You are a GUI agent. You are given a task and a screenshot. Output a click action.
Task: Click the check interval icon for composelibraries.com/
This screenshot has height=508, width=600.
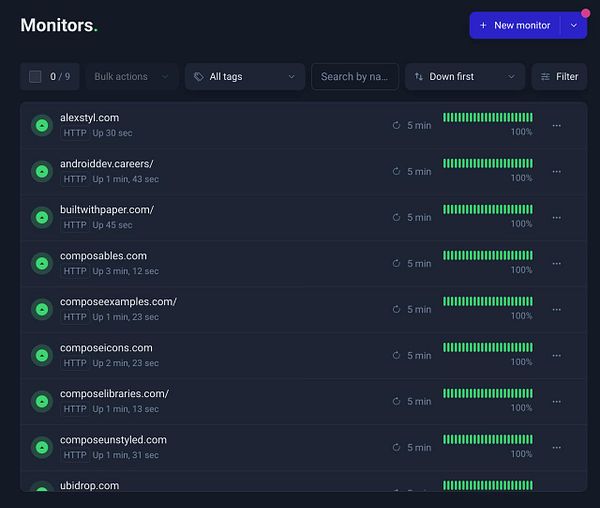[x=396, y=401]
